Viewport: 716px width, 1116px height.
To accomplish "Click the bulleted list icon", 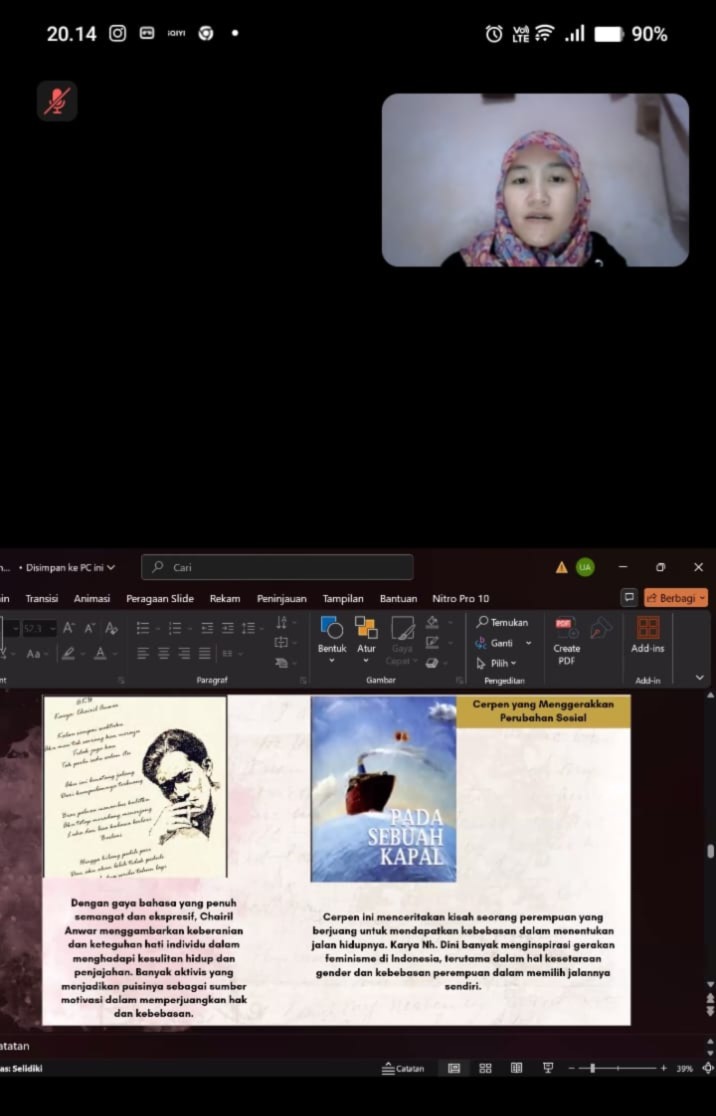I will point(143,628).
